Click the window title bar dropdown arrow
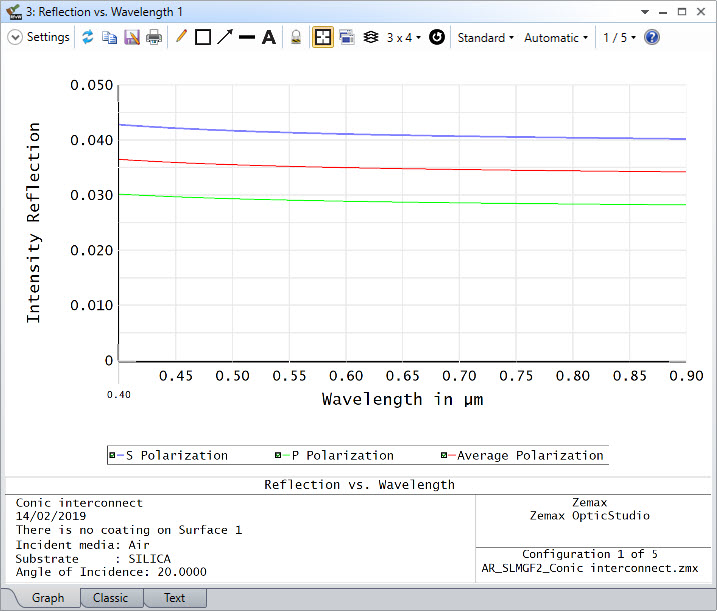Image resolution: width=717 pixels, height=611 pixels. (645, 12)
